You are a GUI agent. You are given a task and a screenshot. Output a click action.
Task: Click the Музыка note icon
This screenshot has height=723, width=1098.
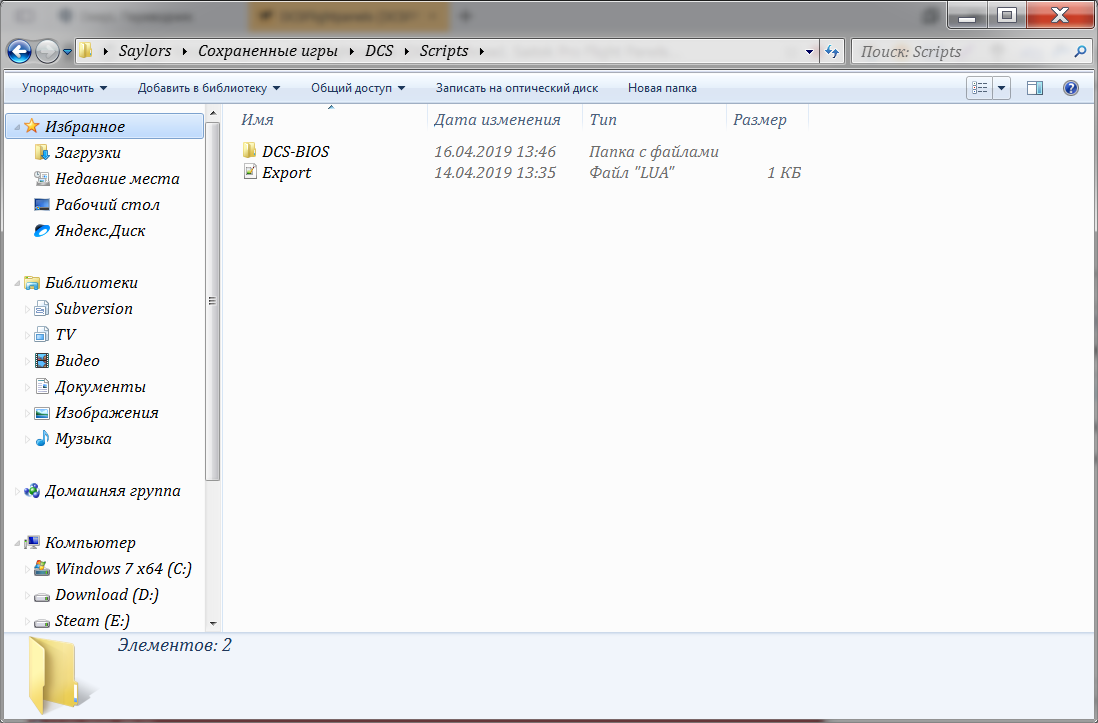[42, 439]
